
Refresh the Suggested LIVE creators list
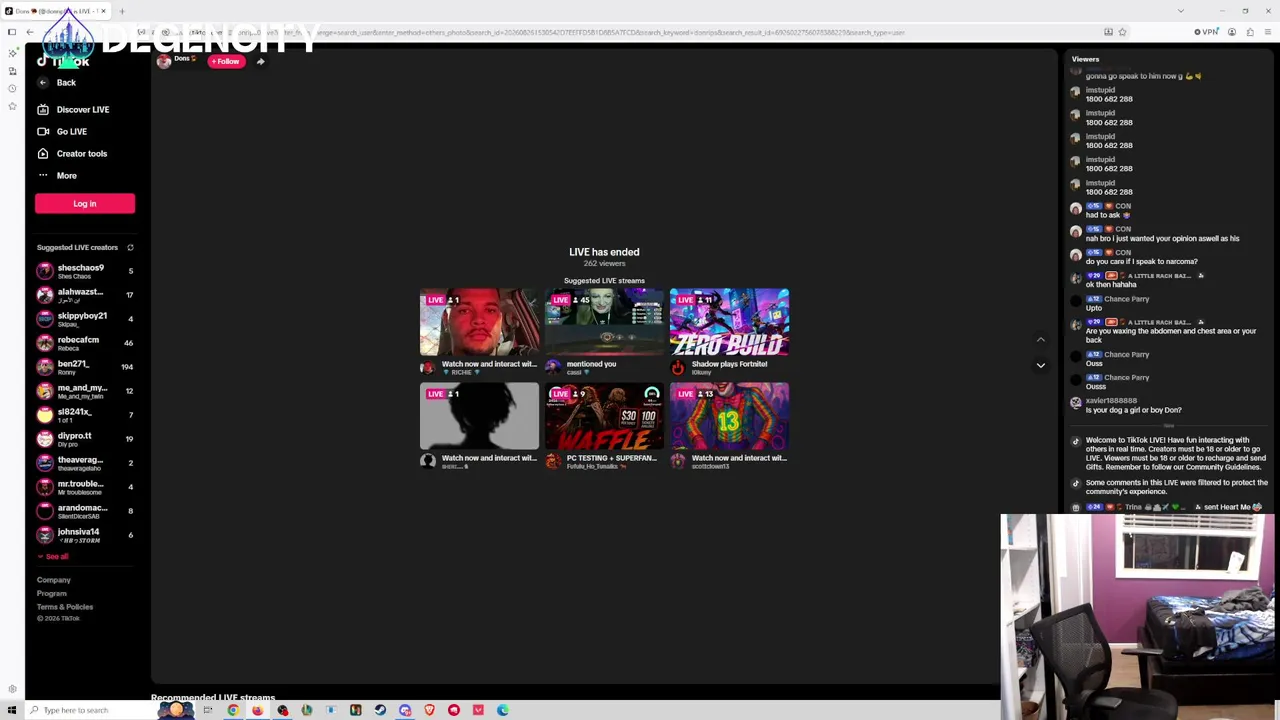[130, 248]
